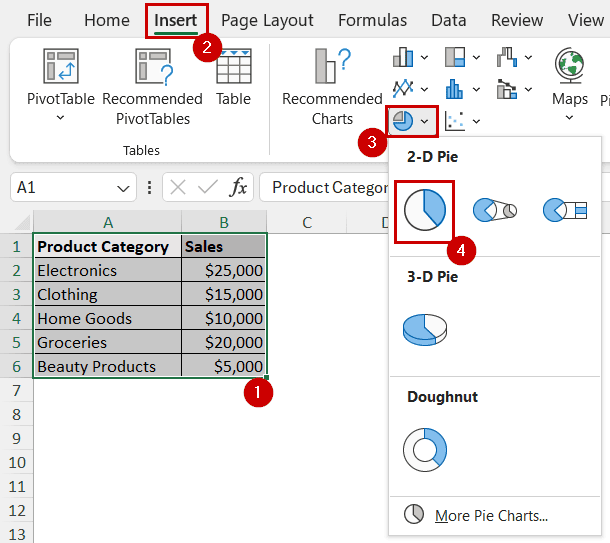This screenshot has height=543, width=610.
Task: Switch to the Review tab
Action: 517,20
